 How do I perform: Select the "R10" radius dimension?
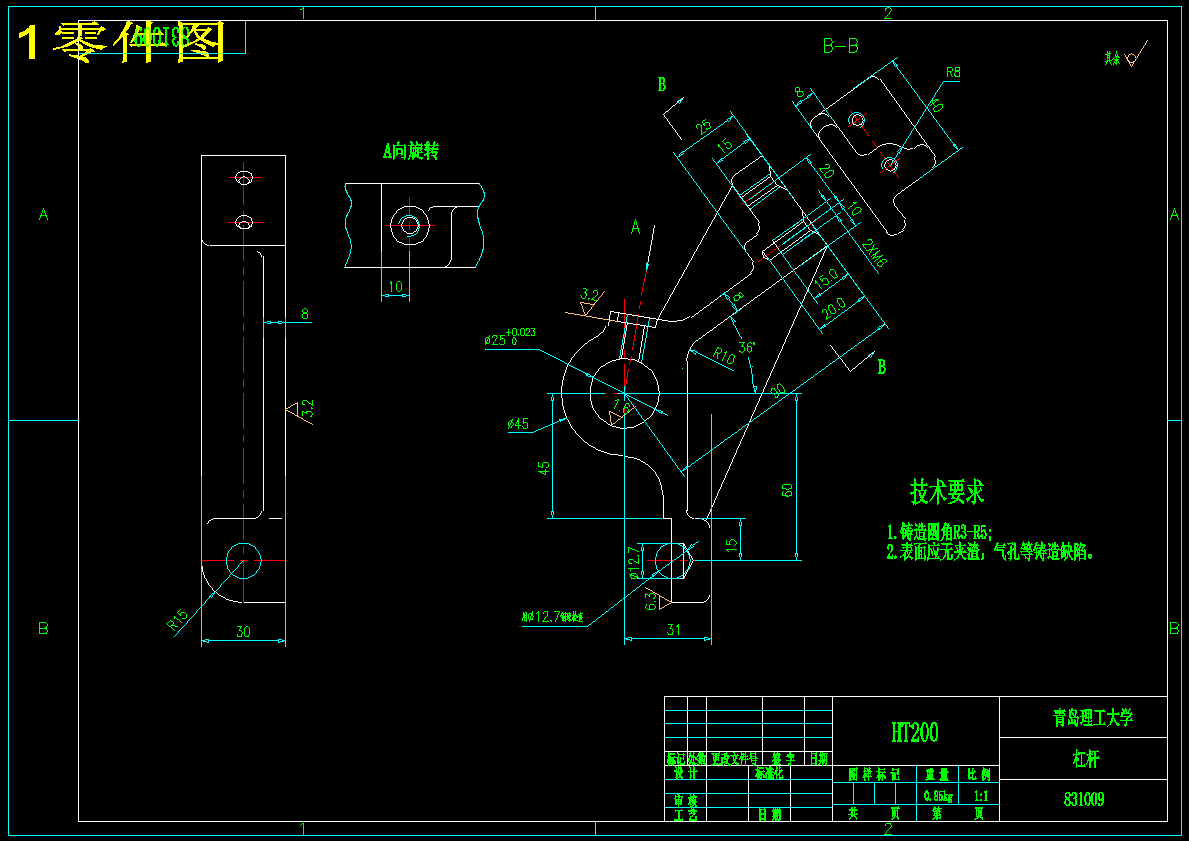click(x=723, y=356)
